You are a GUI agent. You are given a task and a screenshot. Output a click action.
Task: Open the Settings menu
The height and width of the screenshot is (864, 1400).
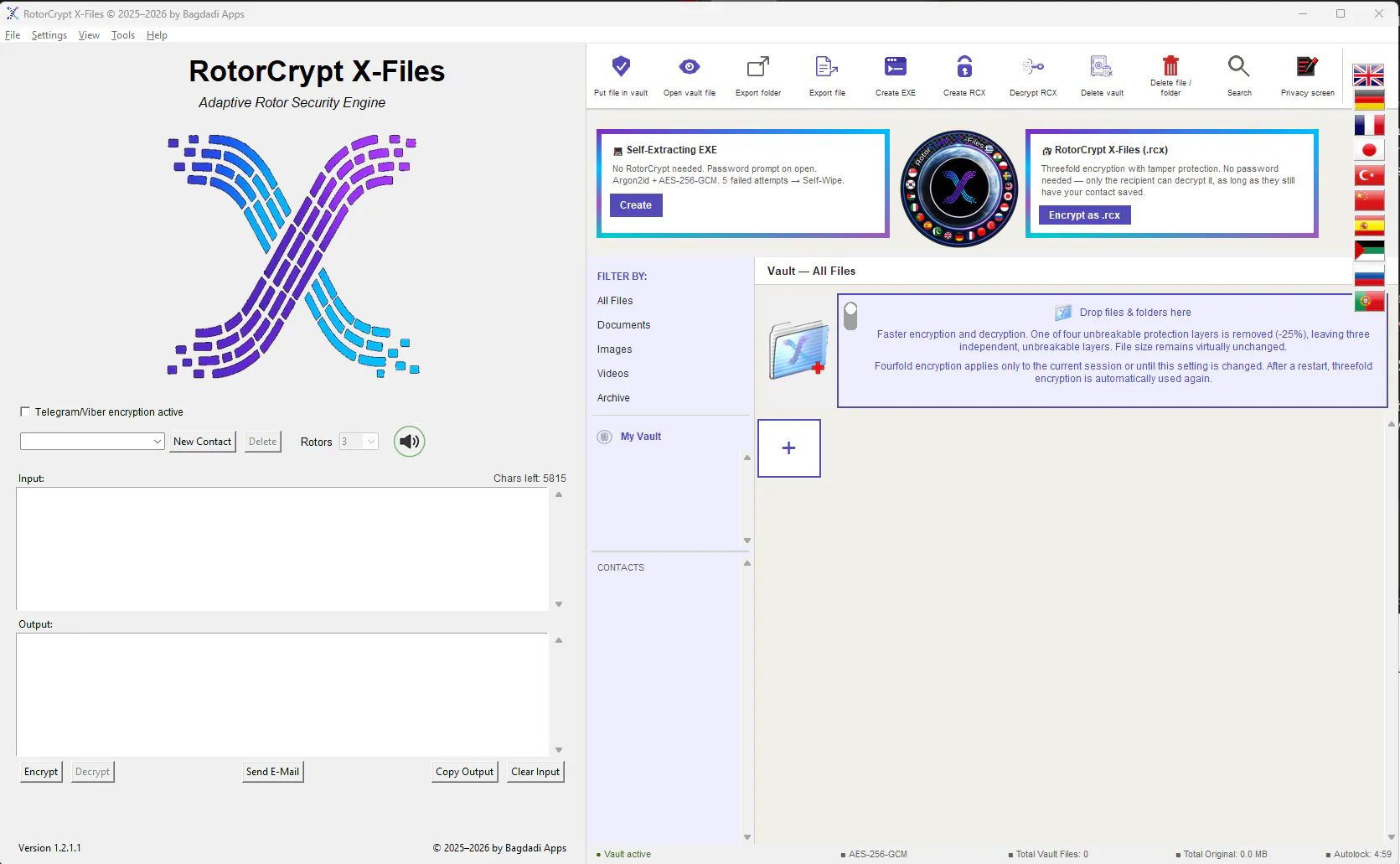(x=49, y=35)
